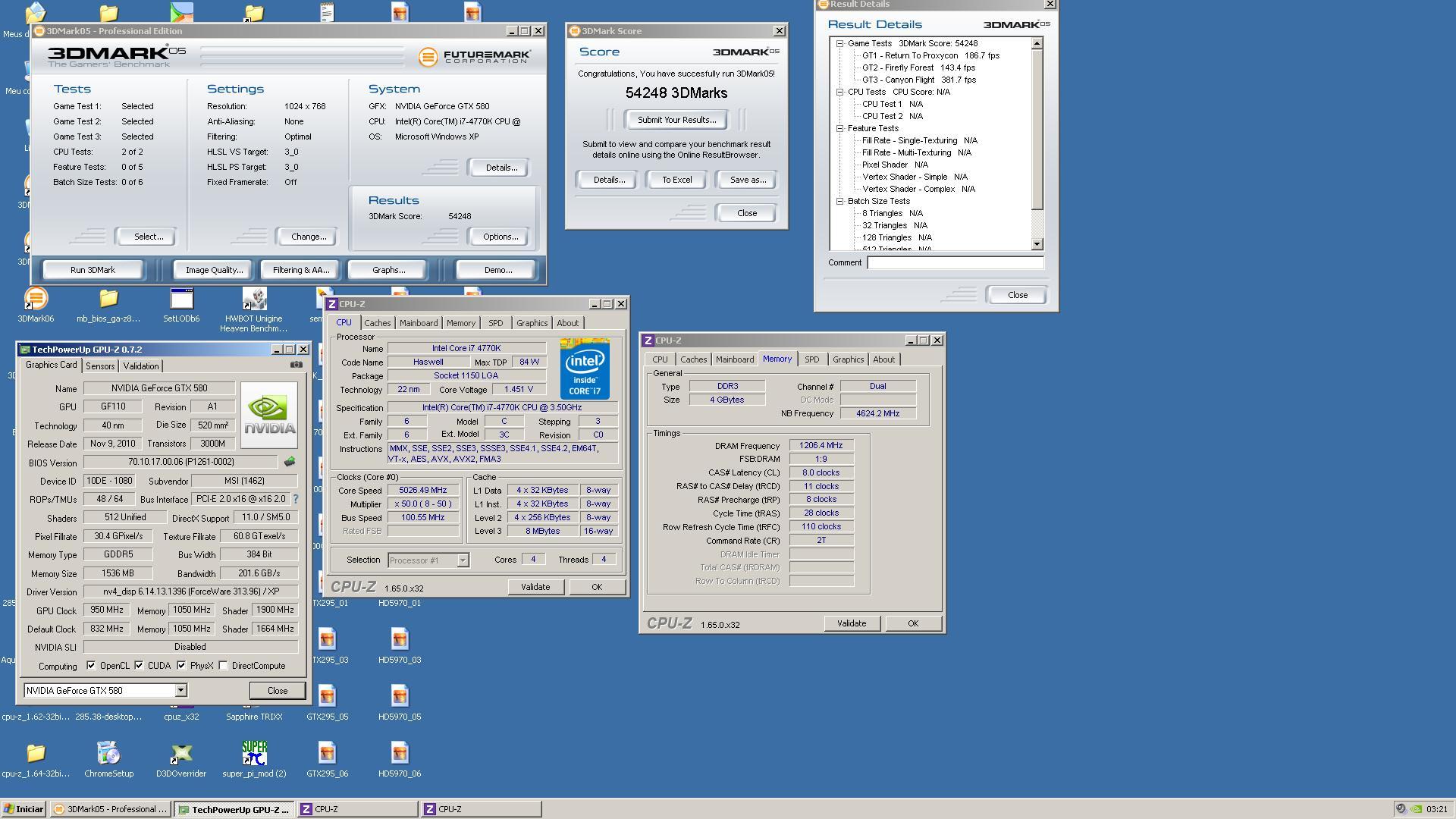The width and height of the screenshot is (1456, 819).
Task: Switch to GPU-Z Sensors tab
Action: click(100, 366)
